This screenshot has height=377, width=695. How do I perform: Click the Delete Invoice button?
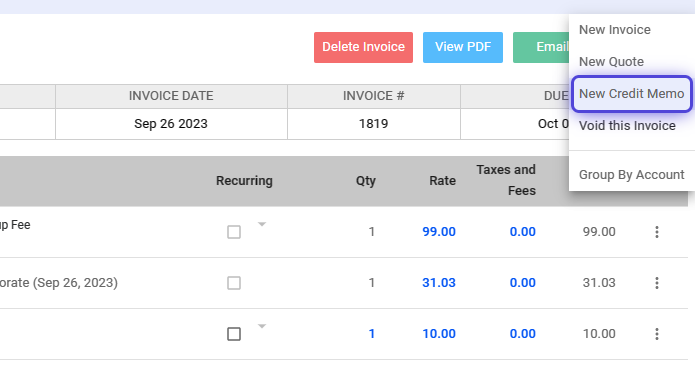[x=363, y=47]
